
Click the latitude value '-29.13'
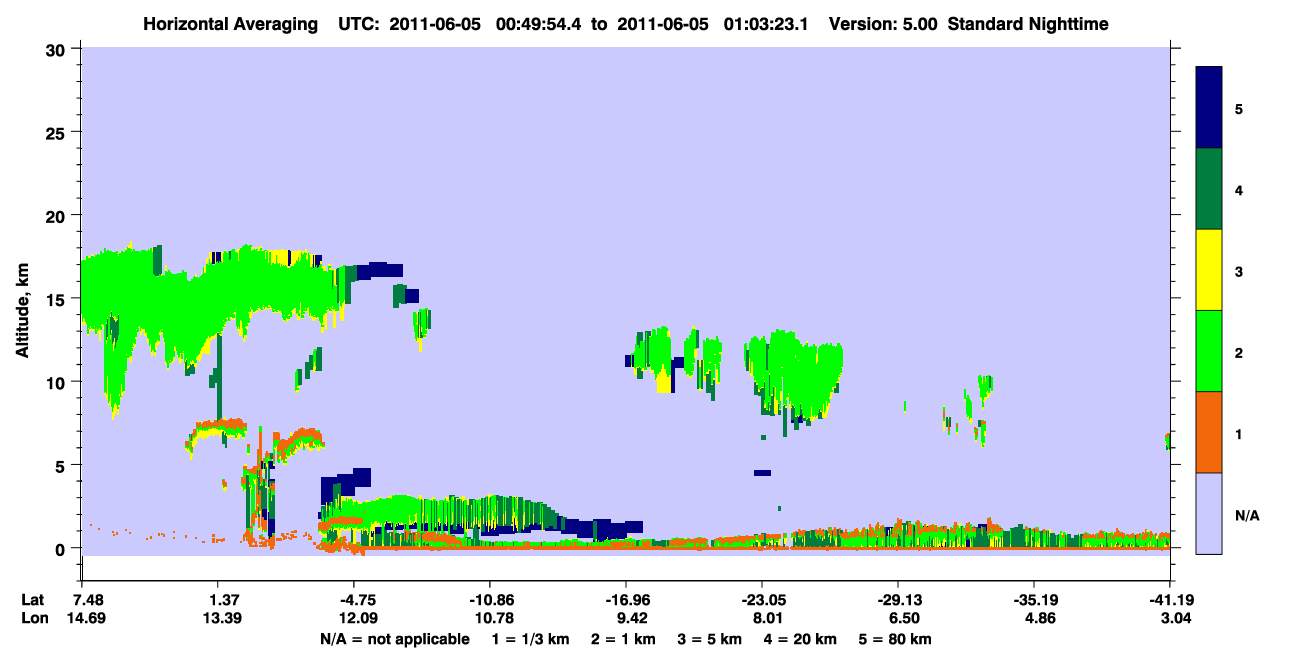tap(898, 600)
